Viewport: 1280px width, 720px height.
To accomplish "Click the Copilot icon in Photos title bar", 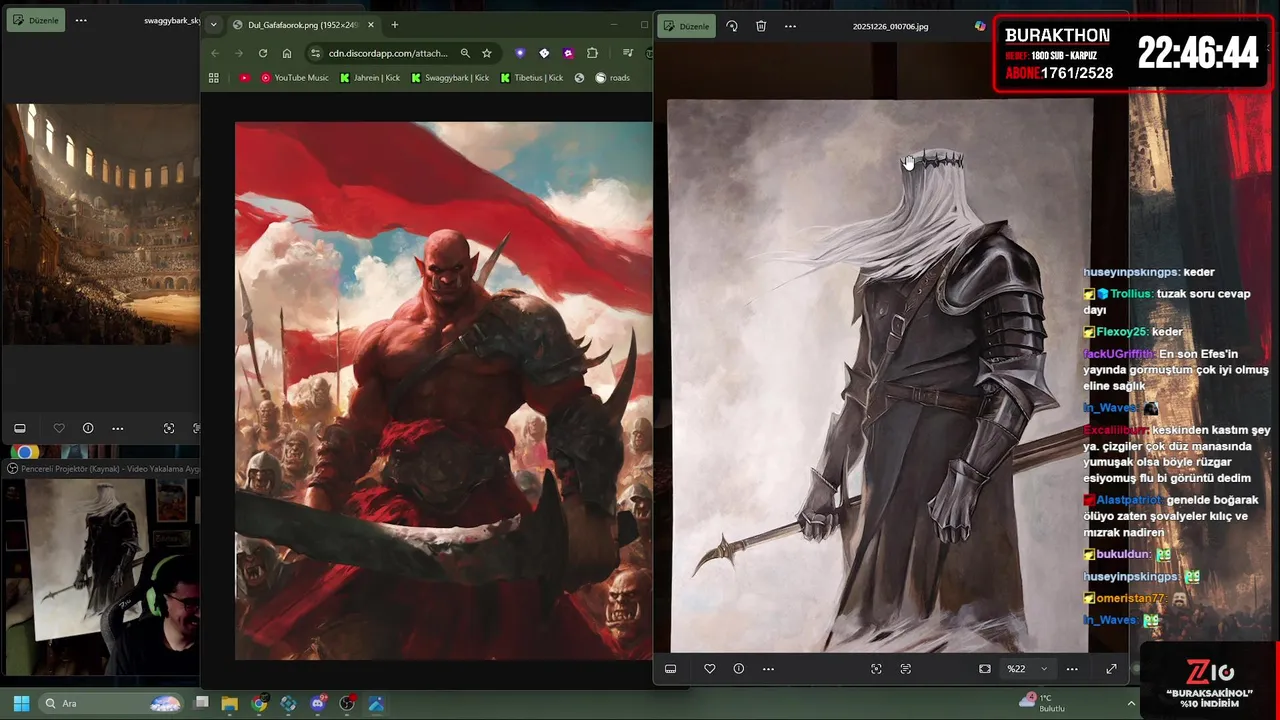I will (980, 26).
